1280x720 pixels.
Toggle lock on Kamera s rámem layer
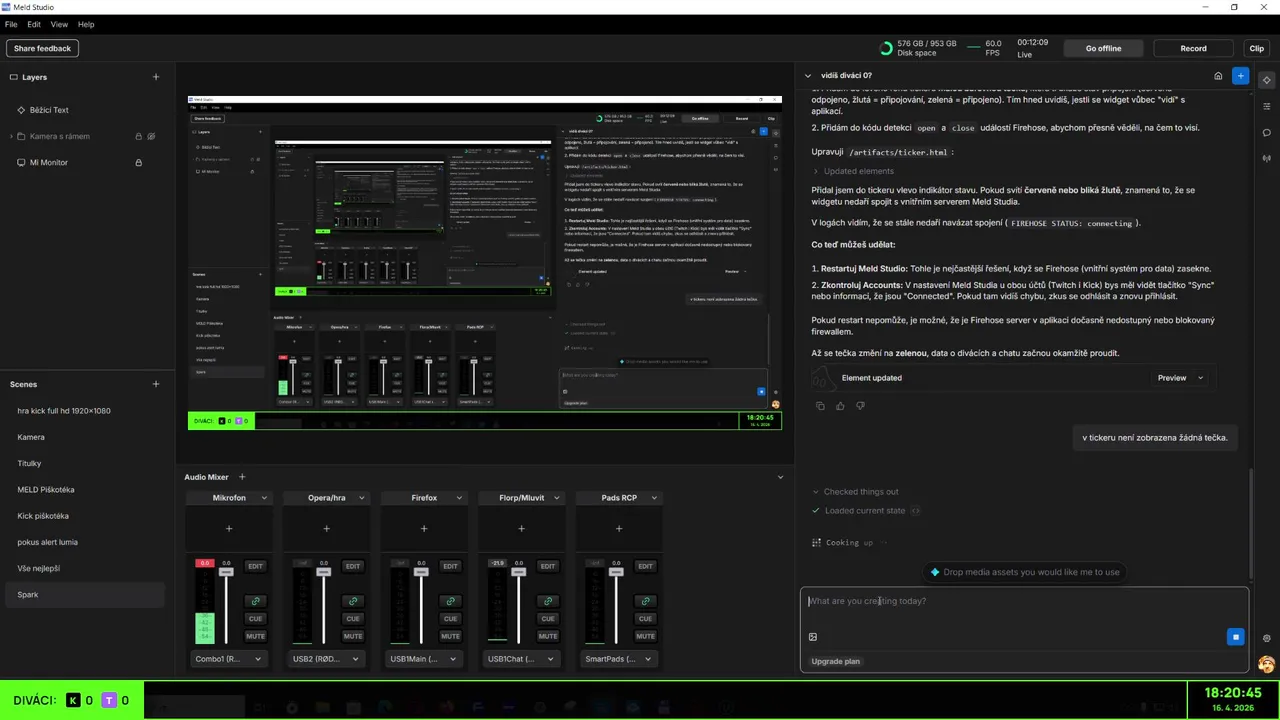click(x=138, y=136)
